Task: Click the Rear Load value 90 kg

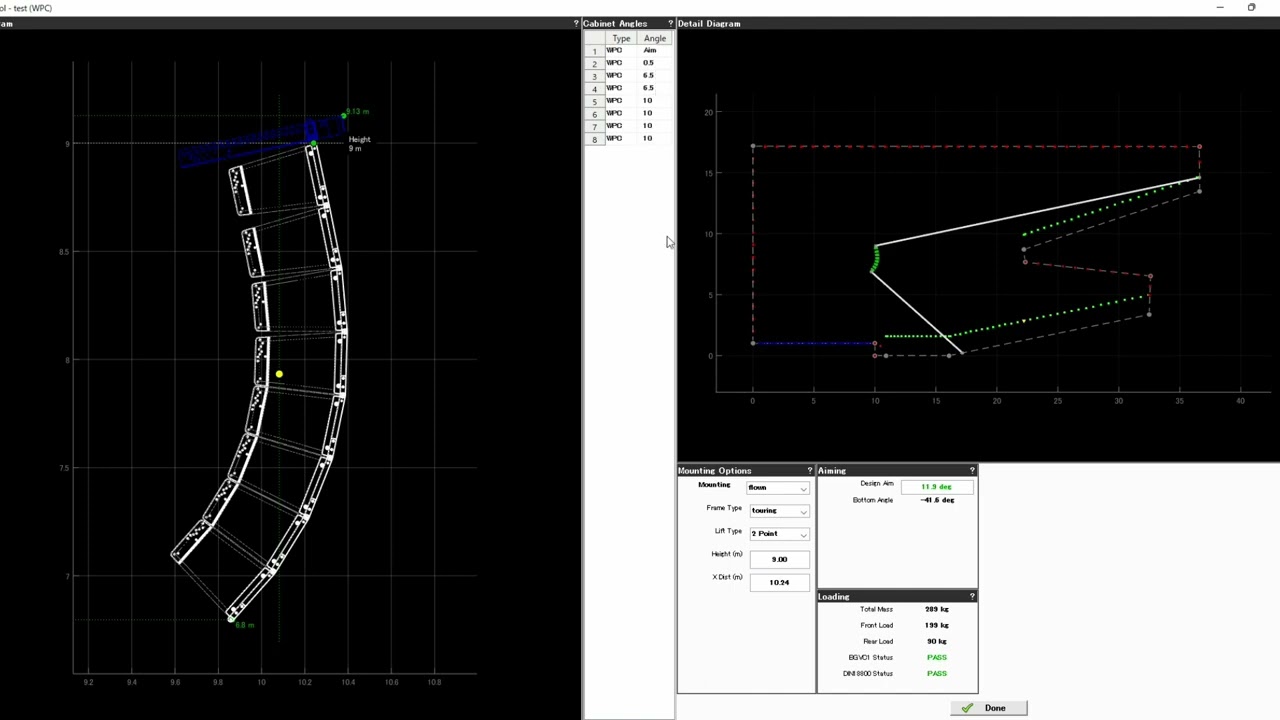Action: click(937, 641)
